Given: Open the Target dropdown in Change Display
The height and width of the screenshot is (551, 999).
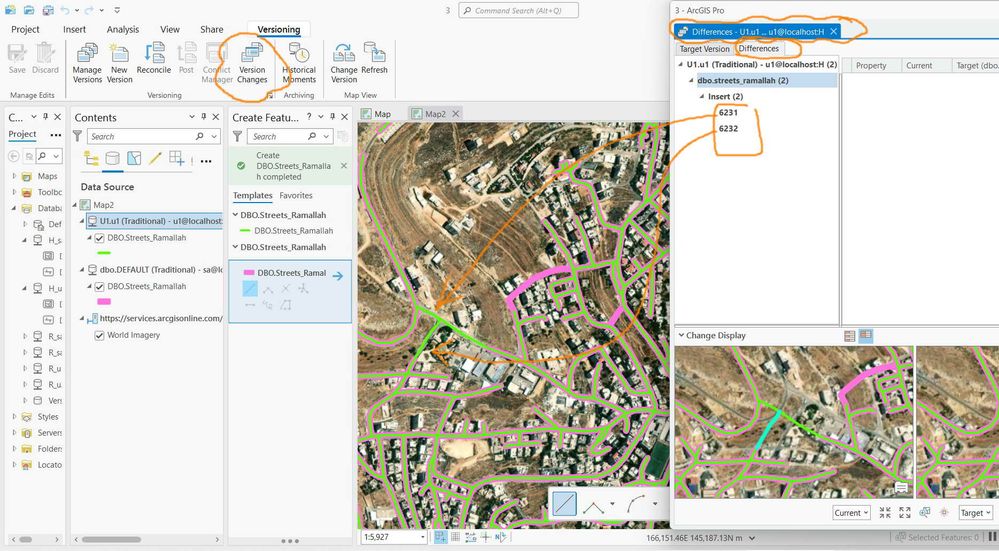Looking at the screenshot, I should [976, 513].
